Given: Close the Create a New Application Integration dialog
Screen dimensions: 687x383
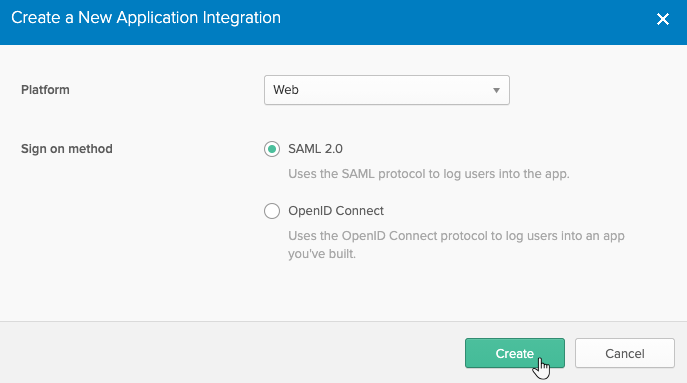Looking at the screenshot, I should click(x=662, y=19).
